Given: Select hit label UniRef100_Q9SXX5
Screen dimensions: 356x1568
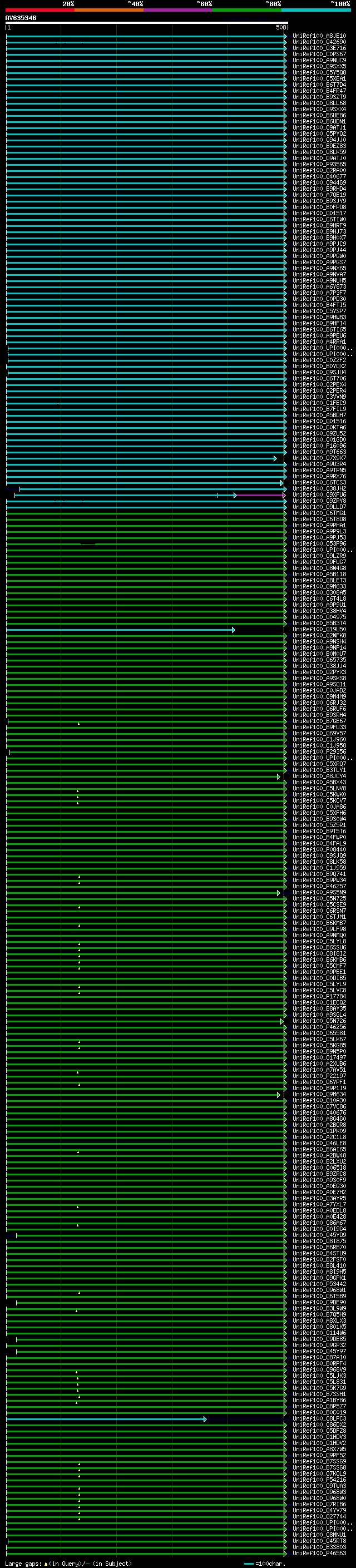Looking at the screenshot, I should point(319,66).
